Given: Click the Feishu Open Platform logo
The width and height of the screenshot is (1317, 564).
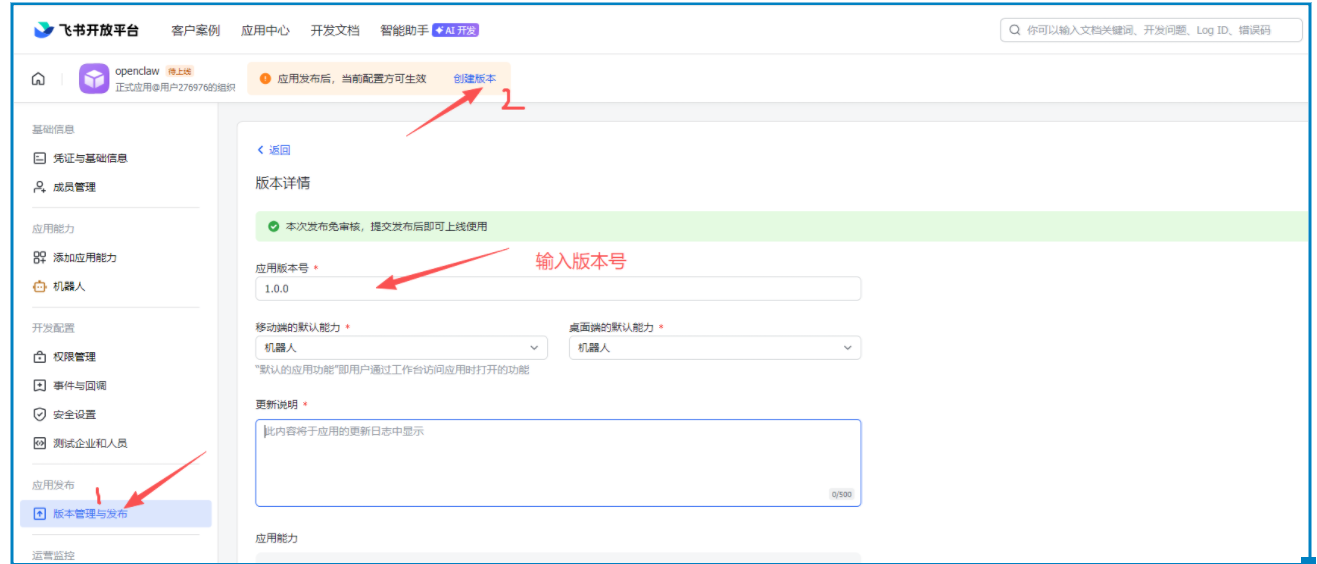Looking at the screenshot, I should (x=86, y=30).
